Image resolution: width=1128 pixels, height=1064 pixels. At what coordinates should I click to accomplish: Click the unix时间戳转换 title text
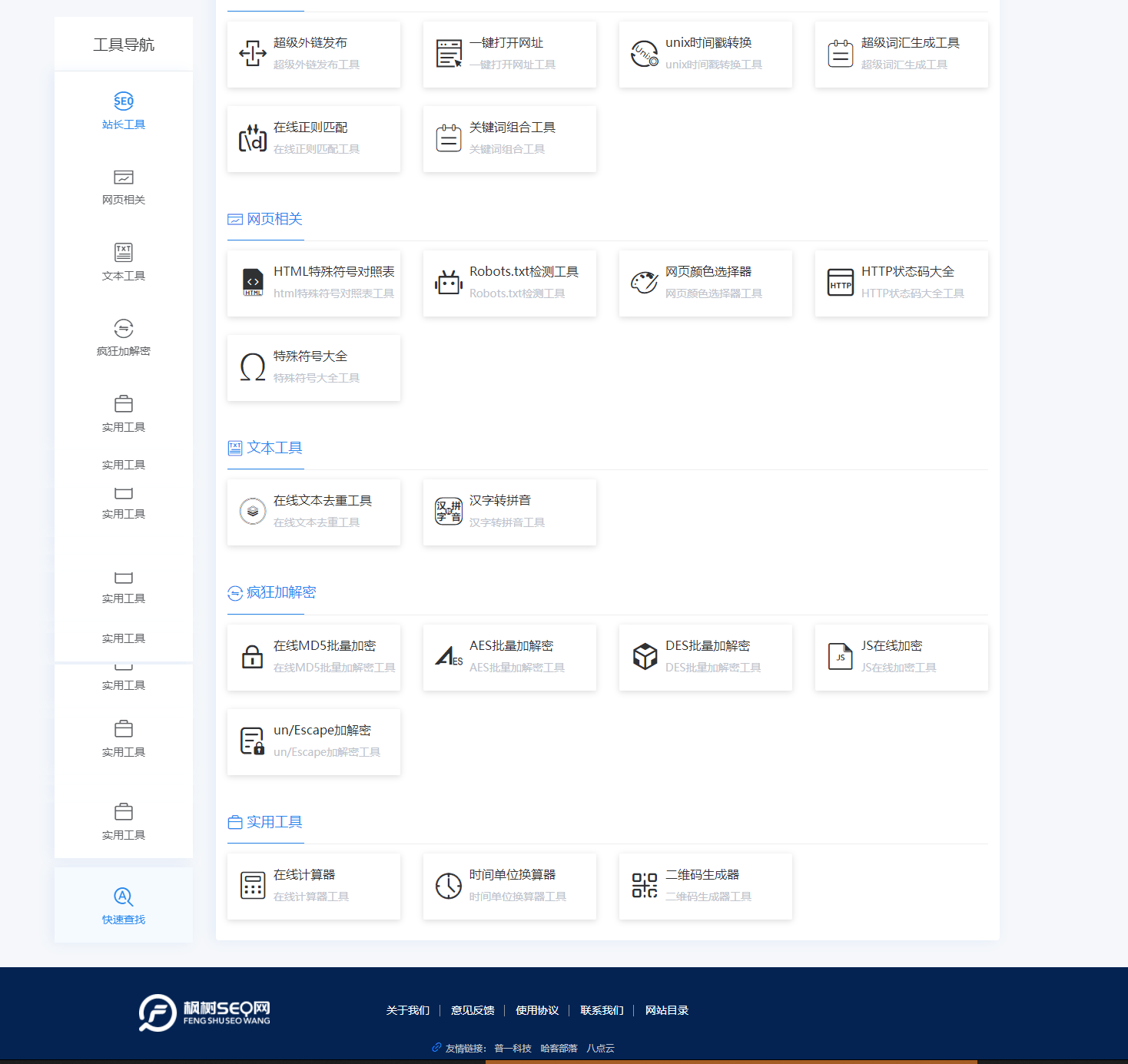(x=708, y=43)
